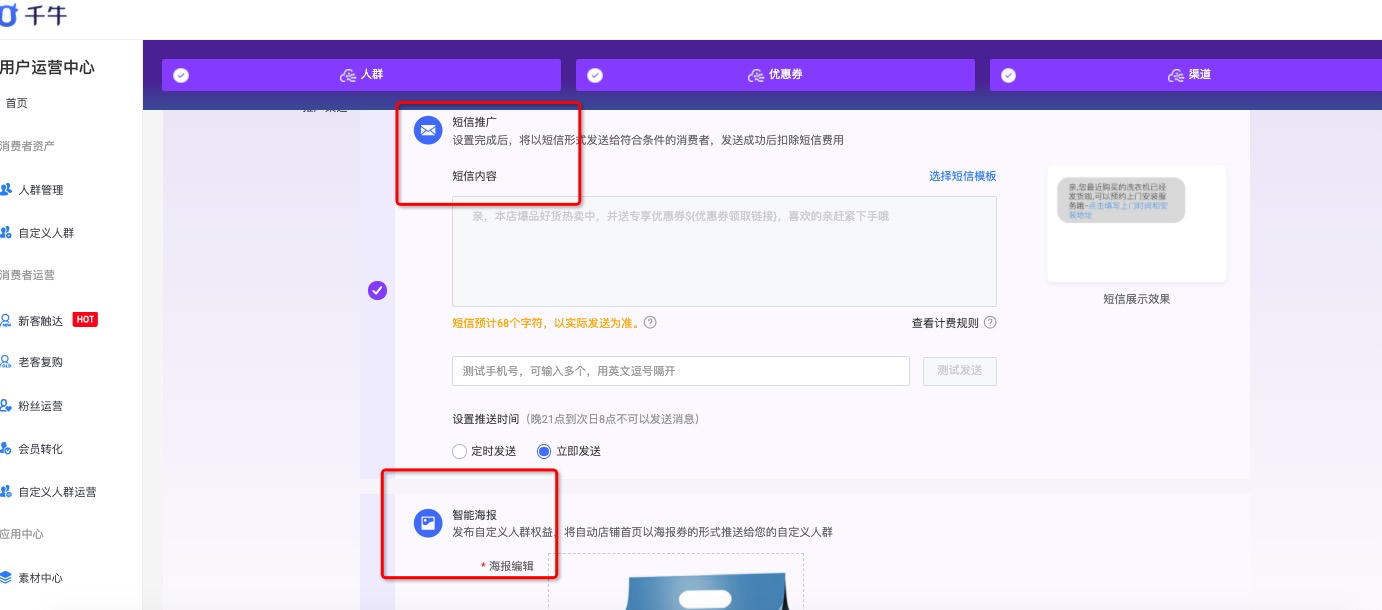Open the 人群 step tab
Image resolution: width=1382 pixels, height=610 pixels.
coord(361,75)
